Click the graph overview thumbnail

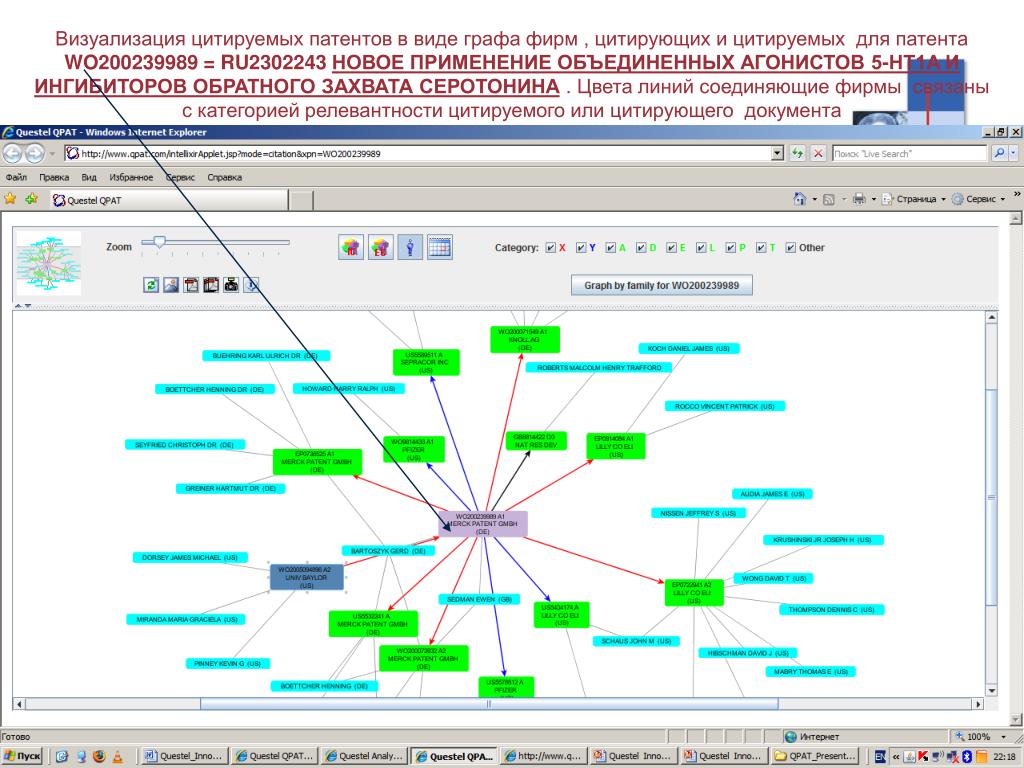tap(49, 263)
